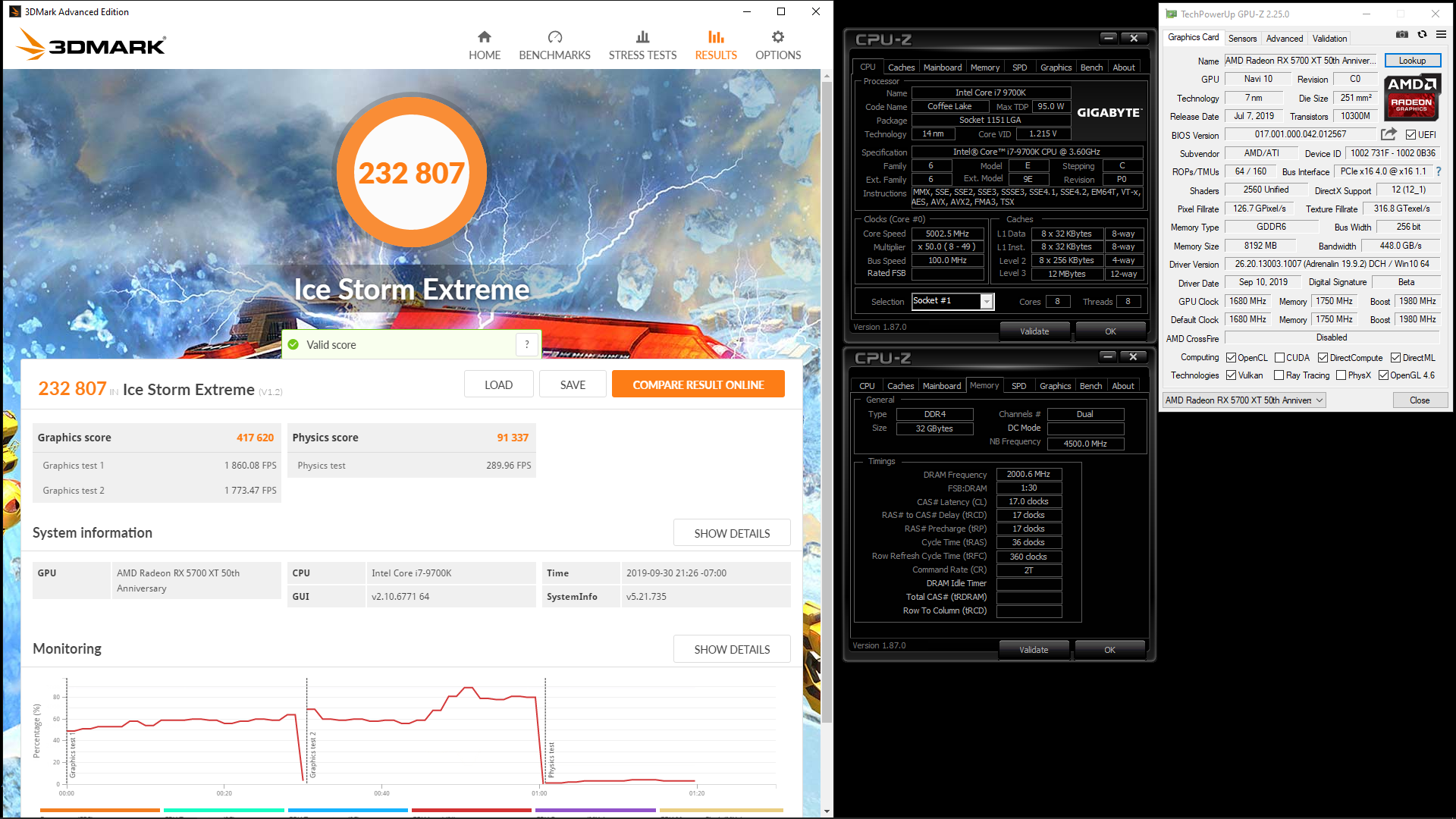Click the Gigabyte logo in CPU-Z
1456x819 pixels.
[x=1109, y=112]
